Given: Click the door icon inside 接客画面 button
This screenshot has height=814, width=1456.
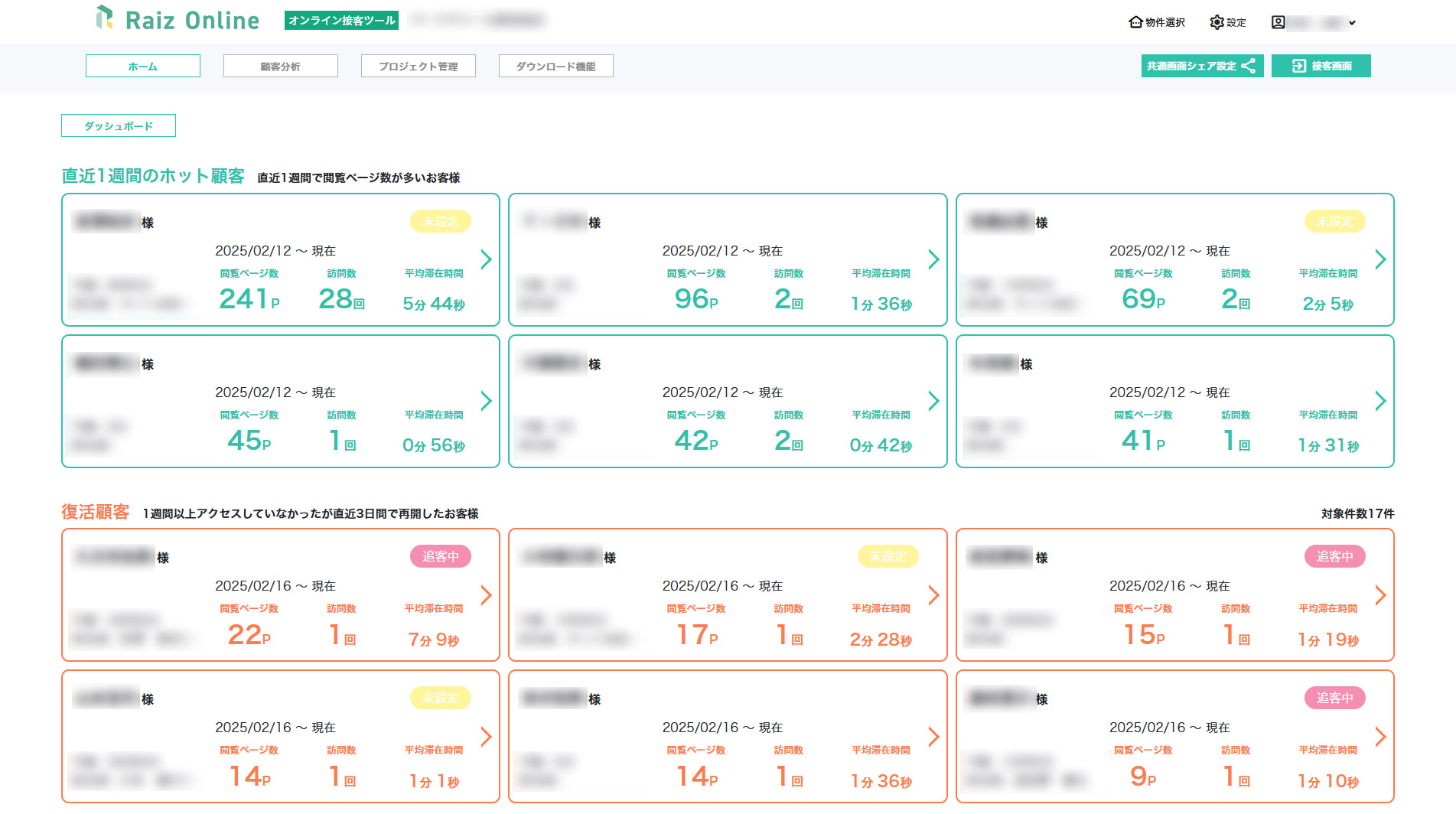Looking at the screenshot, I should click(1298, 66).
